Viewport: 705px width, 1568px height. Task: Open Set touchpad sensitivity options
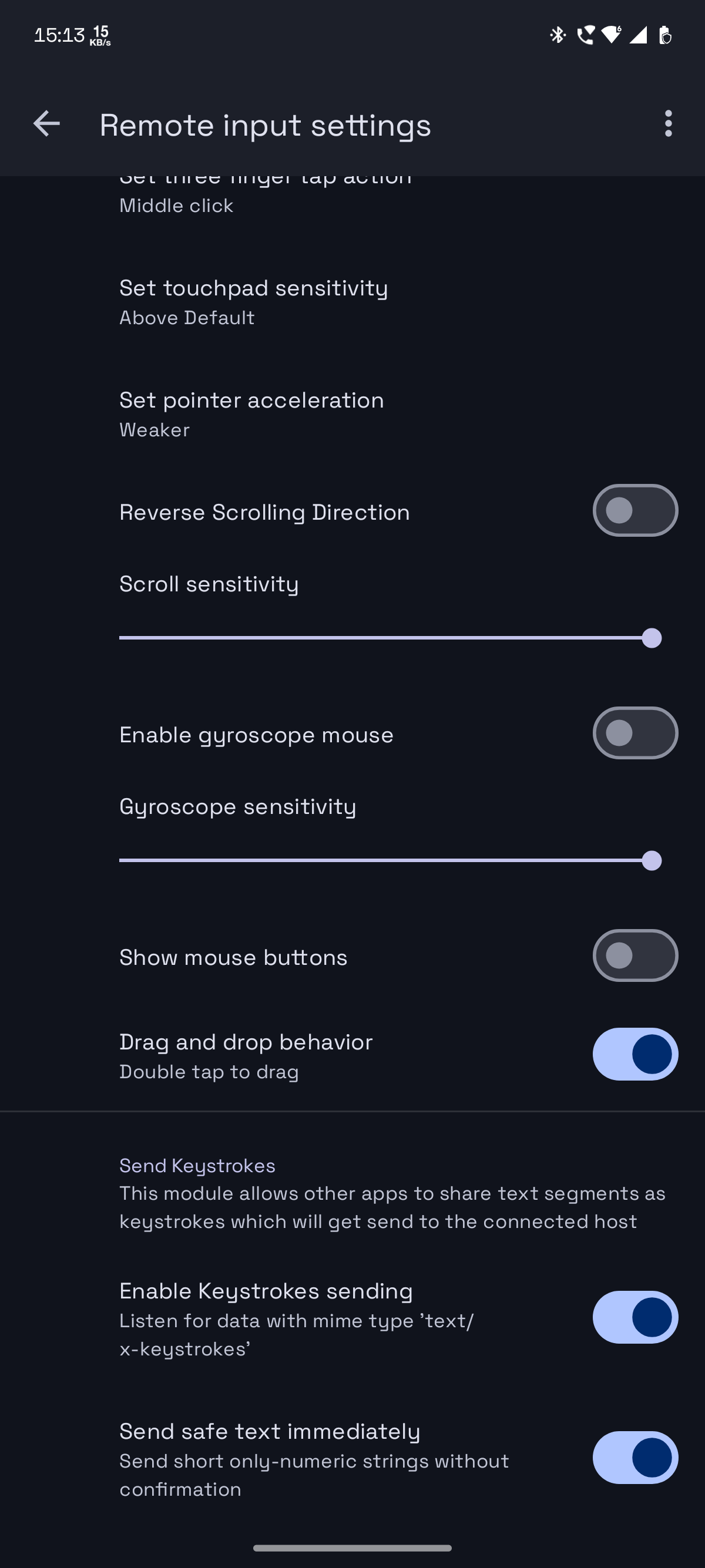[253, 302]
